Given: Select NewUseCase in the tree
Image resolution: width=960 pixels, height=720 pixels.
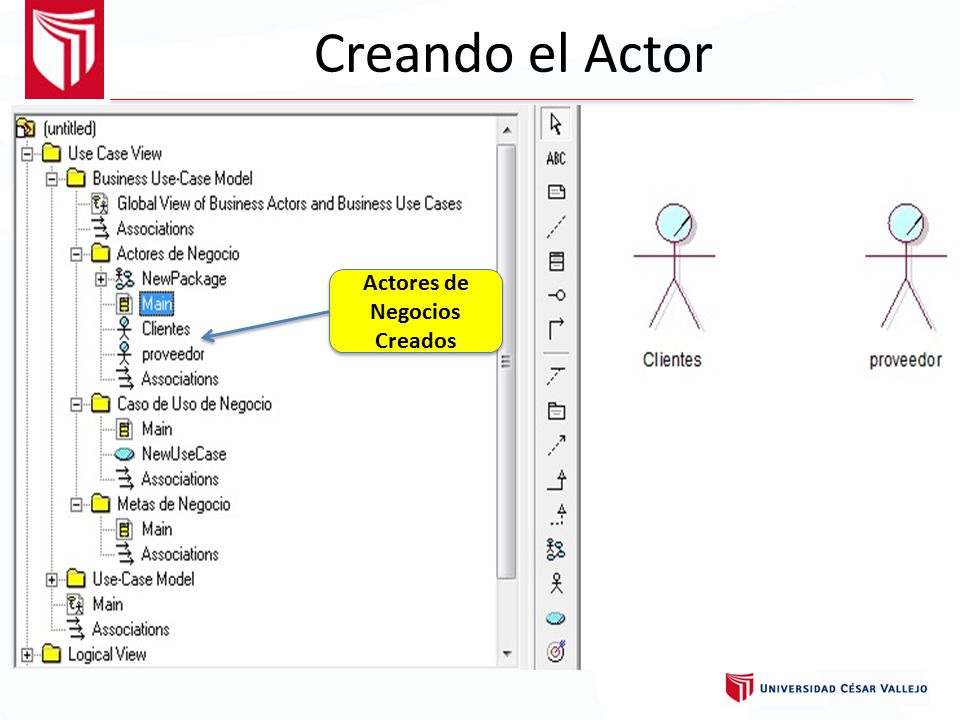Looking at the screenshot, I should tap(184, 454).
